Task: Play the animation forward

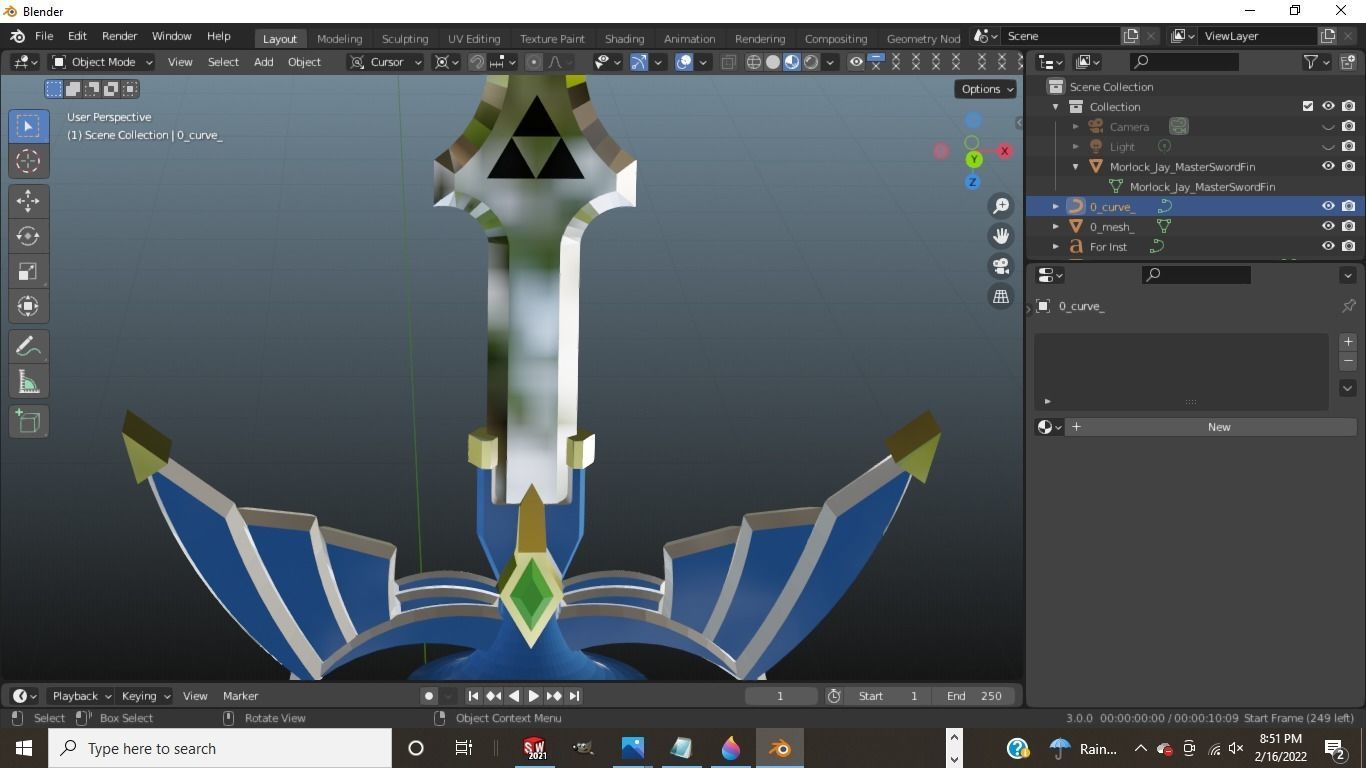Action: coord(533,696)
